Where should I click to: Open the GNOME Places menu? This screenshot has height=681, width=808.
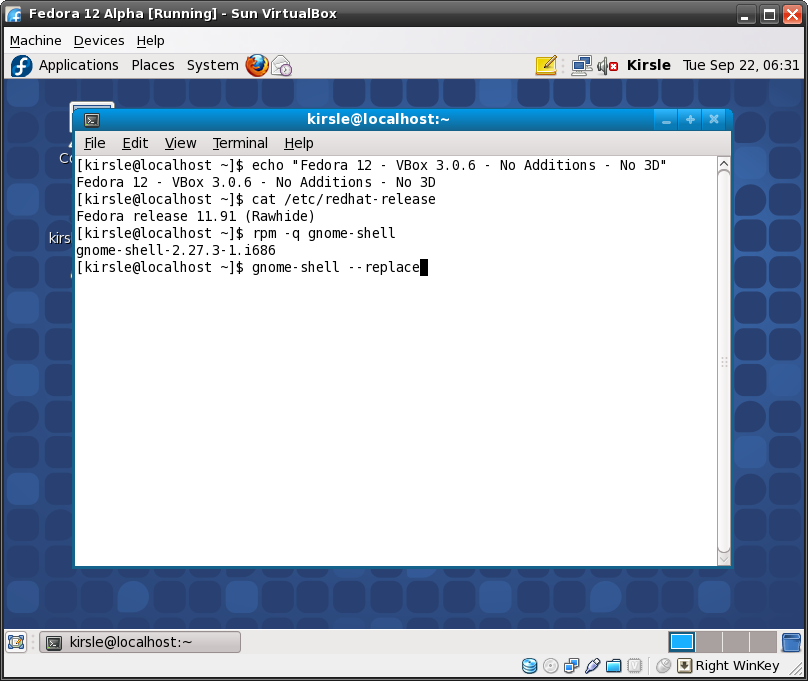click(x=153, y=65)
